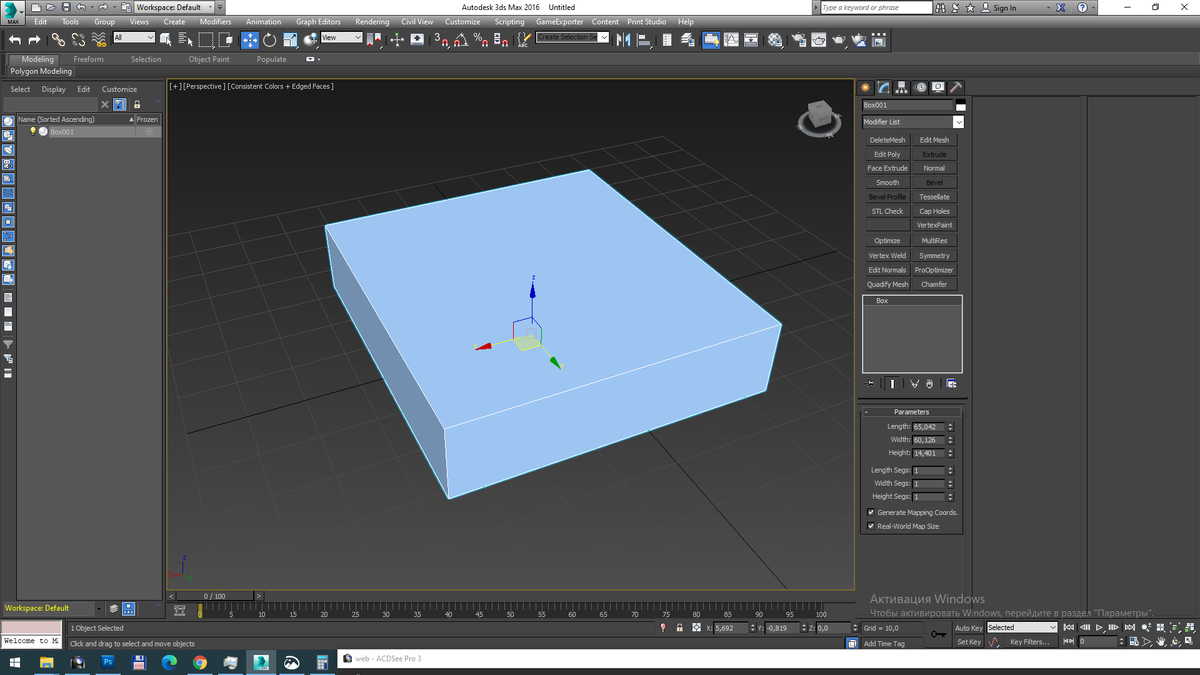Open the Schematic View icon
Screen dimensions: 1200x675
(751, 39)
